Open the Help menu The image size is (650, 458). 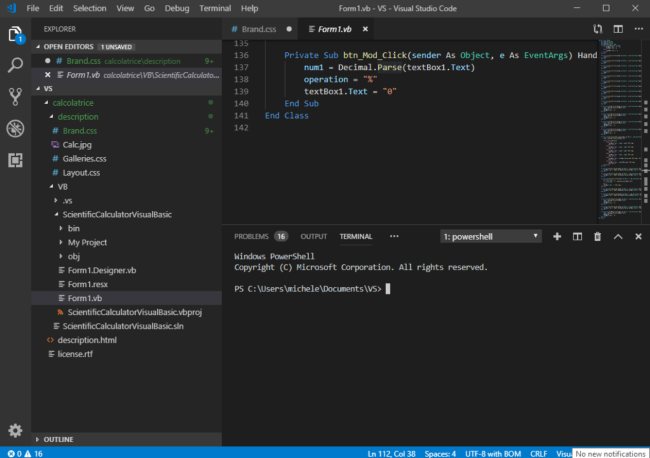pos(249,8)
